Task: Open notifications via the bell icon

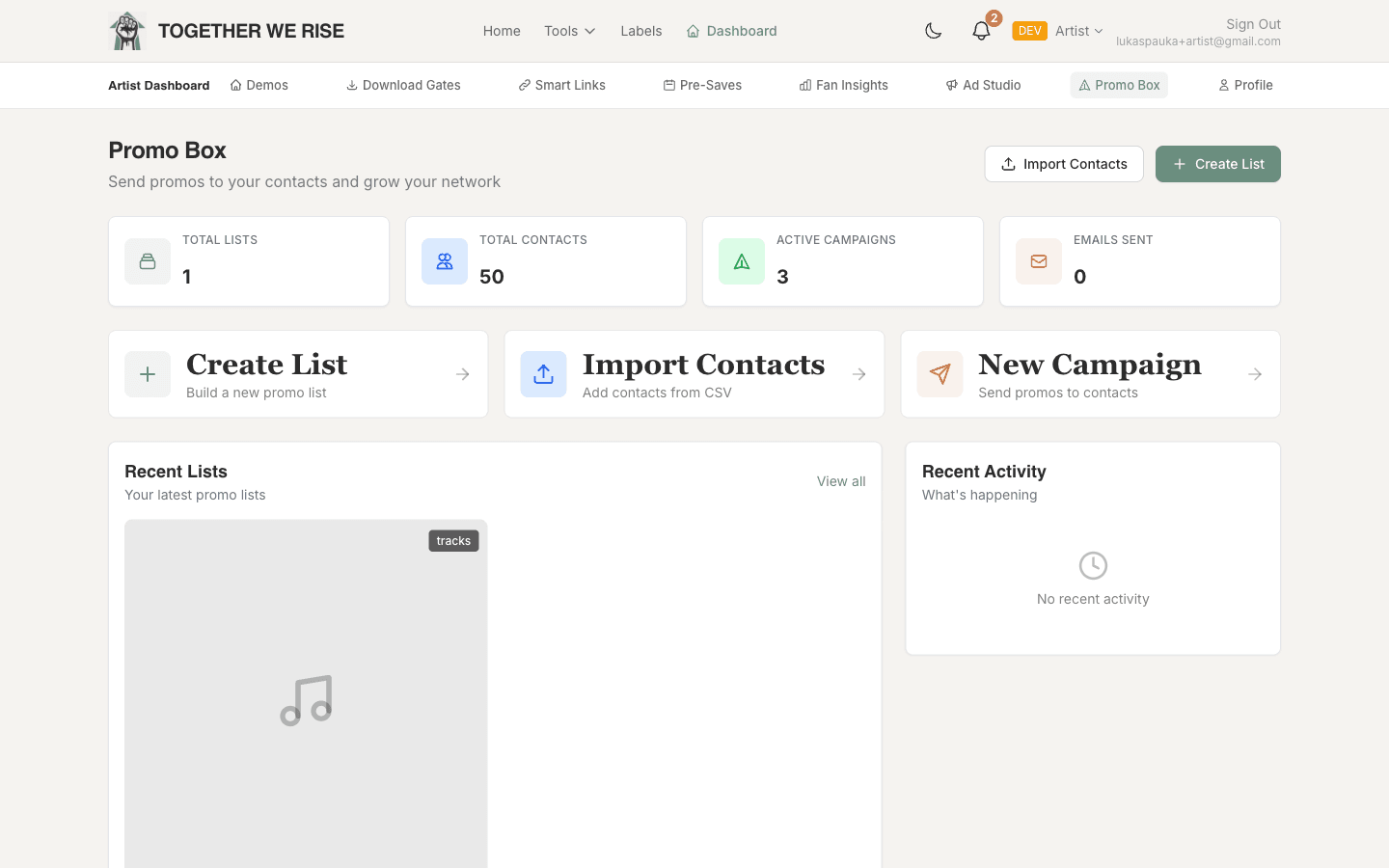Action: click(981, 30)
